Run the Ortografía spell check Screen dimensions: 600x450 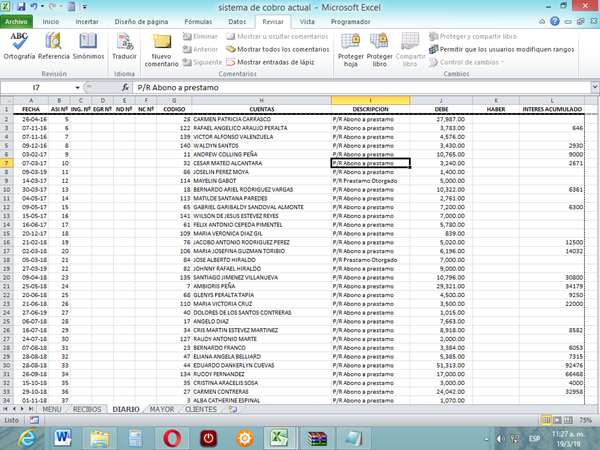click(x=19, y=46)
